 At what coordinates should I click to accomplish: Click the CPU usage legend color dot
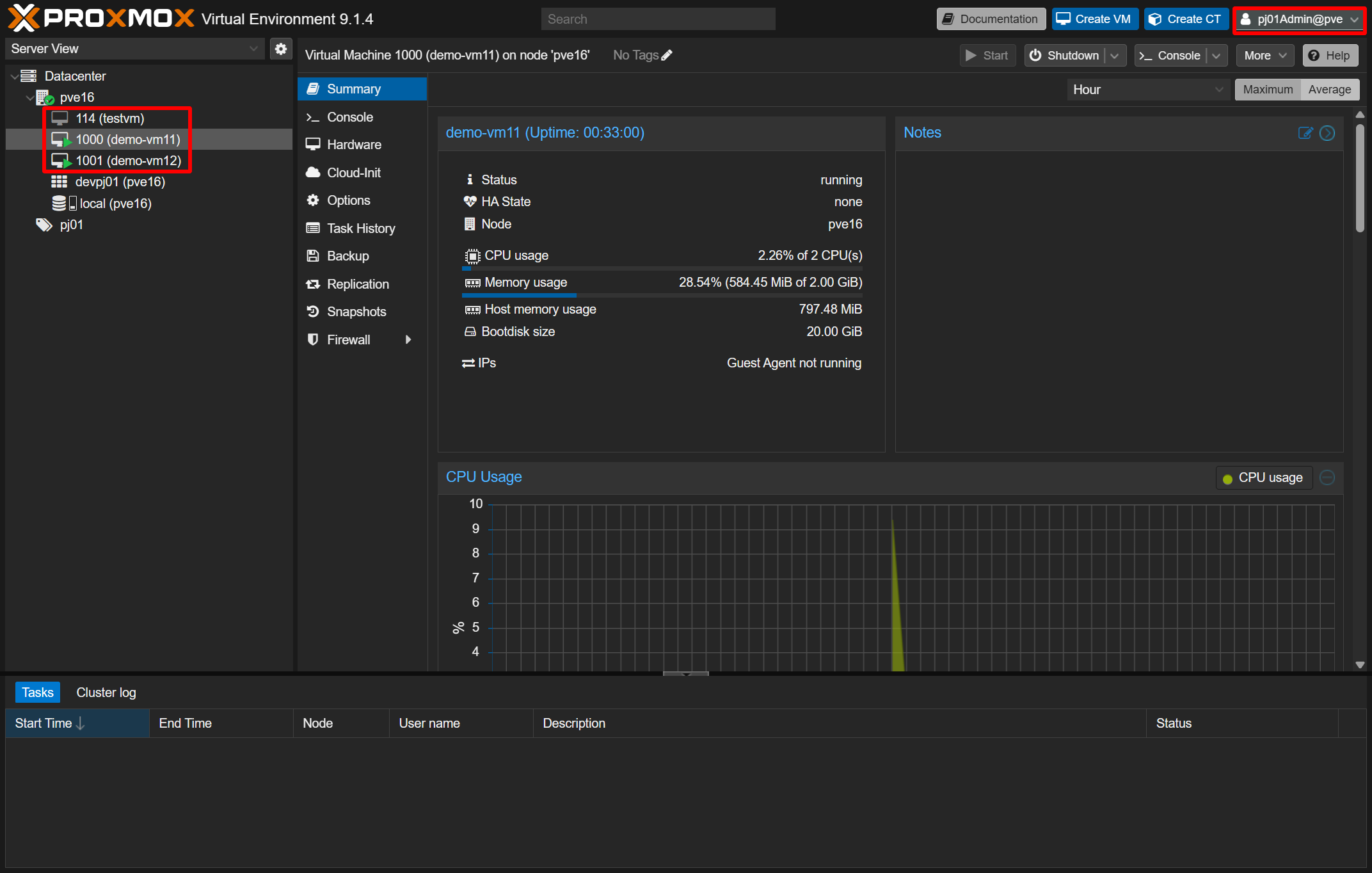click(1227, 478)
